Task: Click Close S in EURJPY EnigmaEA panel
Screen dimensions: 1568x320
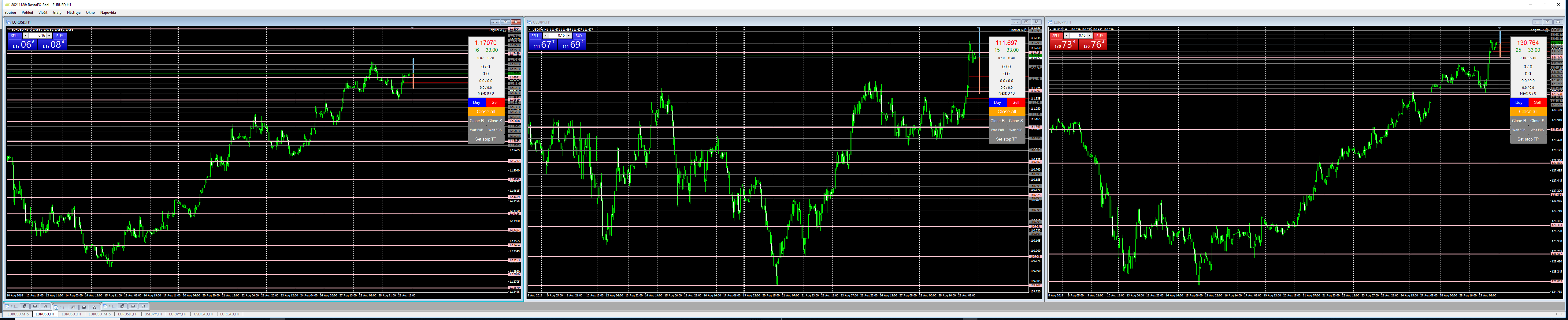Action: [1537, 121]
